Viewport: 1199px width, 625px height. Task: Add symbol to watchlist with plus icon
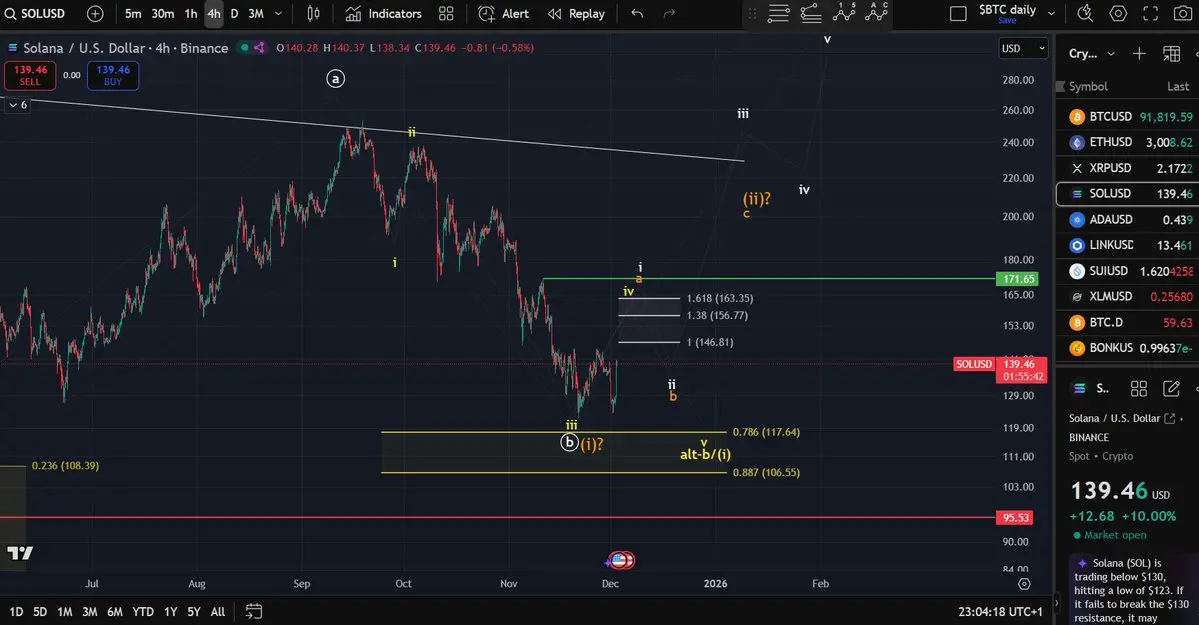(x=1139, y=53)
